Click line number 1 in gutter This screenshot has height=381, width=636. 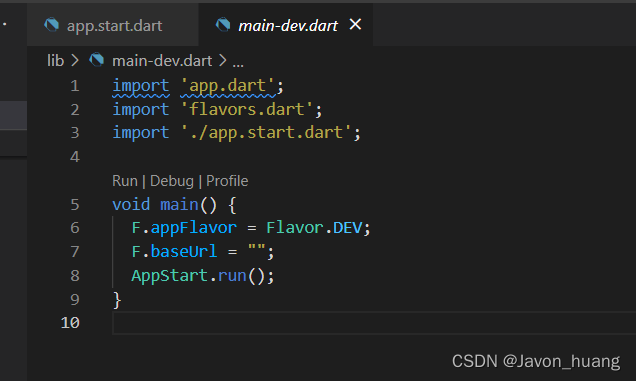[x=75, y=86]
